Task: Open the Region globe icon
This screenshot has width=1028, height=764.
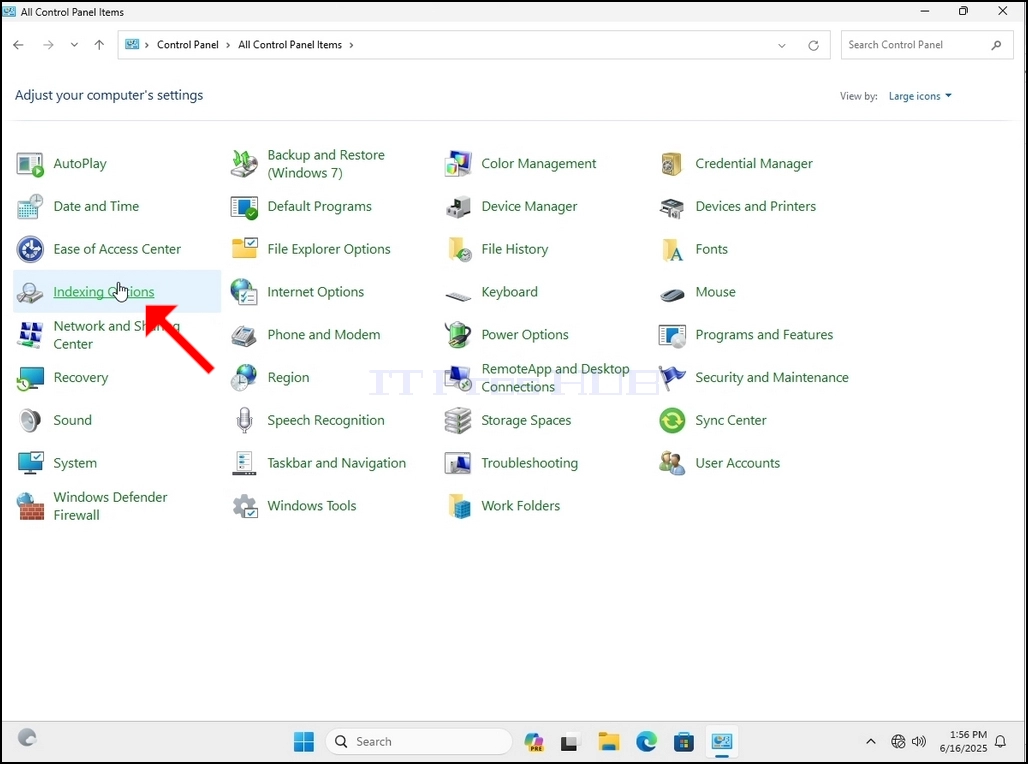Action: (x=244, y=378)
